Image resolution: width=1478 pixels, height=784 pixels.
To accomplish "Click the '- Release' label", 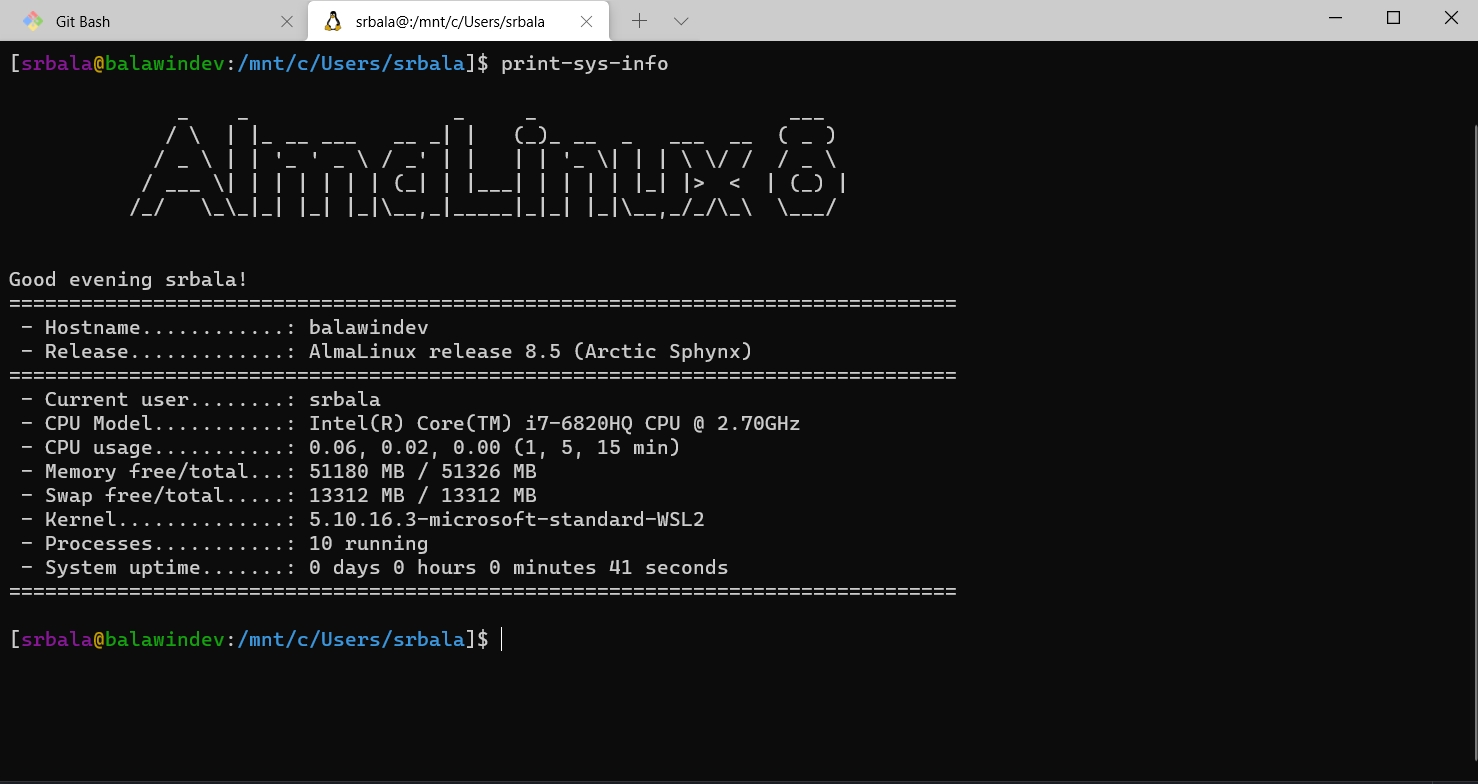I will [75, 352].
